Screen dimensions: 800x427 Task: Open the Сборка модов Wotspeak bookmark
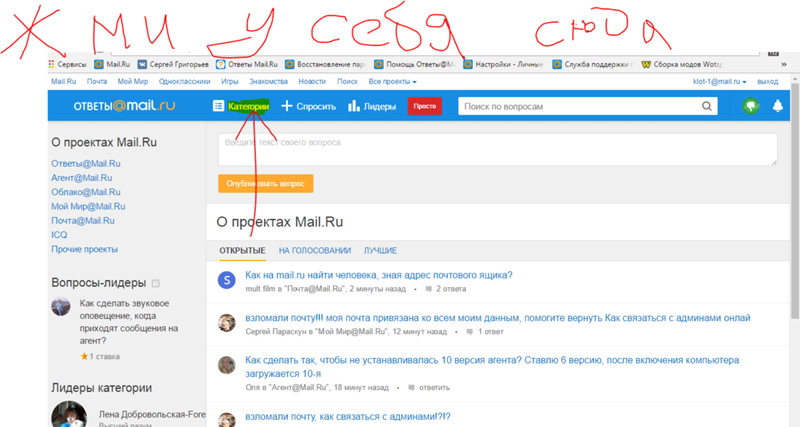coord(682,64)
